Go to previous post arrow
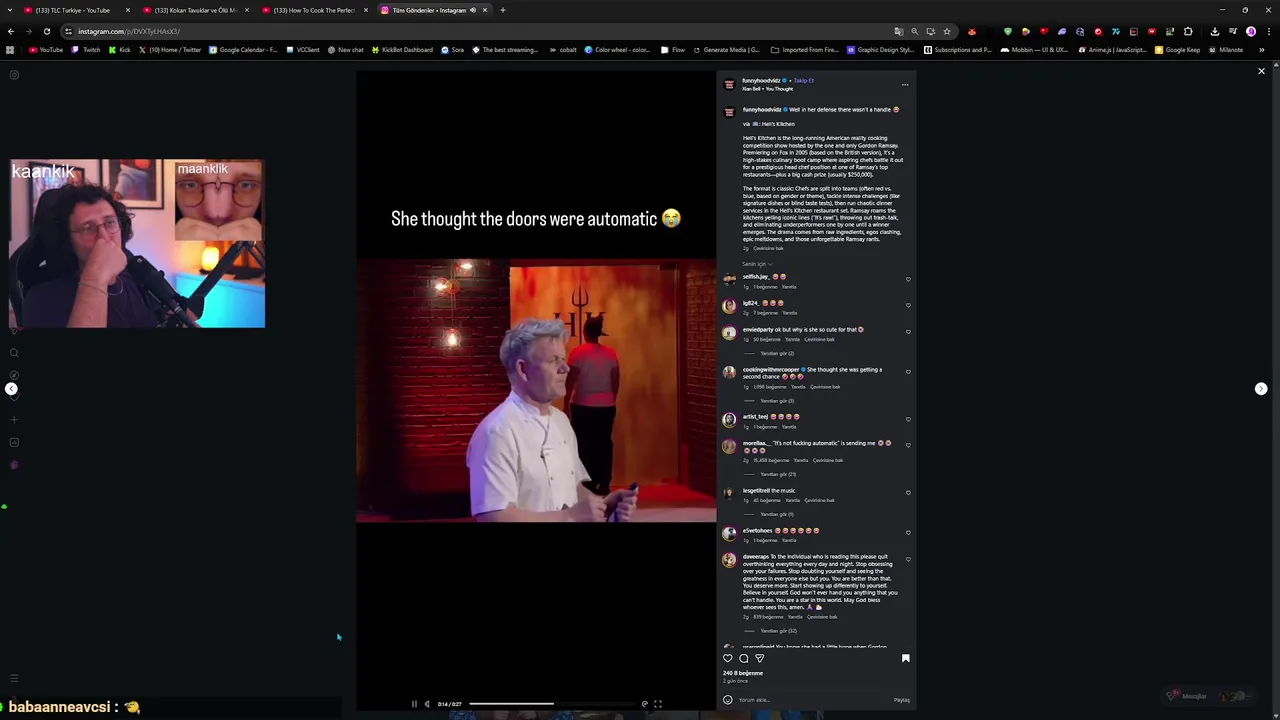1280x720 pixels. tap(11, 389)
